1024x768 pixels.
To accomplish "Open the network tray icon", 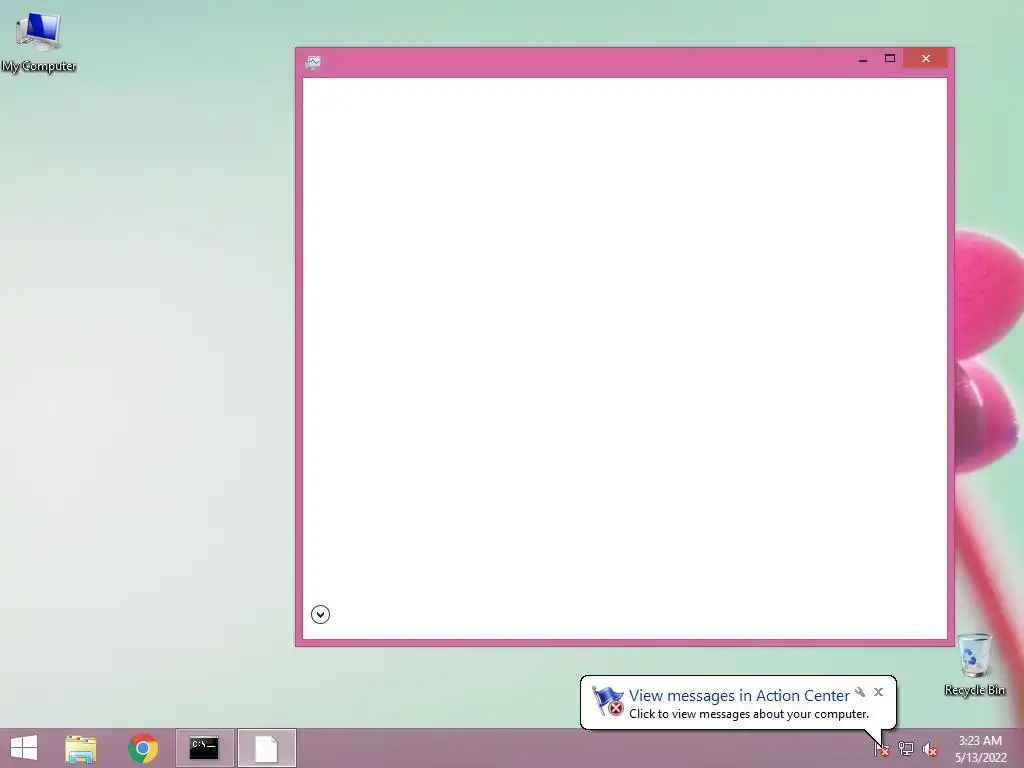I will point(906,749).
